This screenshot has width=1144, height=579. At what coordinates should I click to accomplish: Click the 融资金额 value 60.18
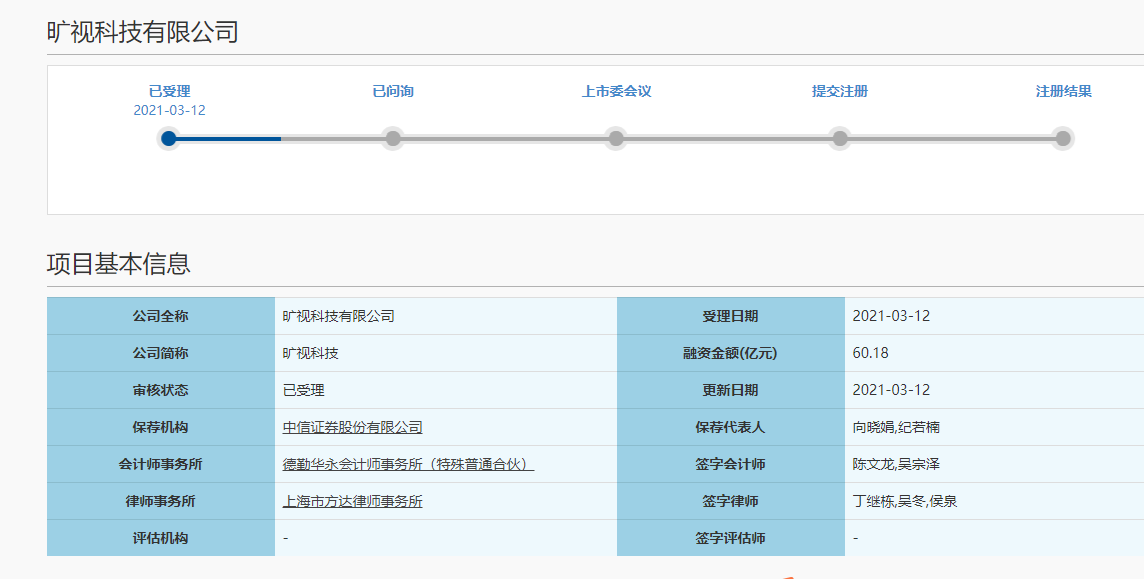[x=870, y=353]
